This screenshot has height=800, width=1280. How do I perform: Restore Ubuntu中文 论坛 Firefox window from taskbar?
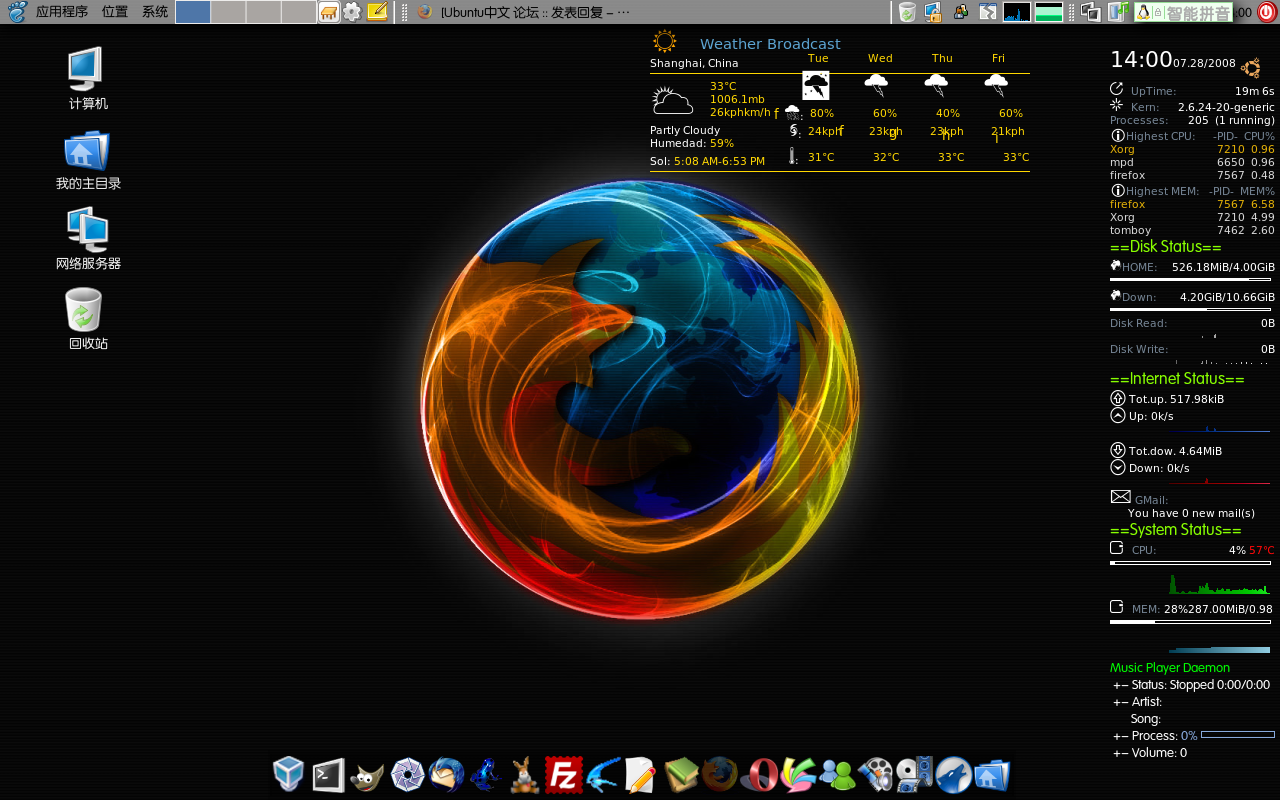(524, 12)
